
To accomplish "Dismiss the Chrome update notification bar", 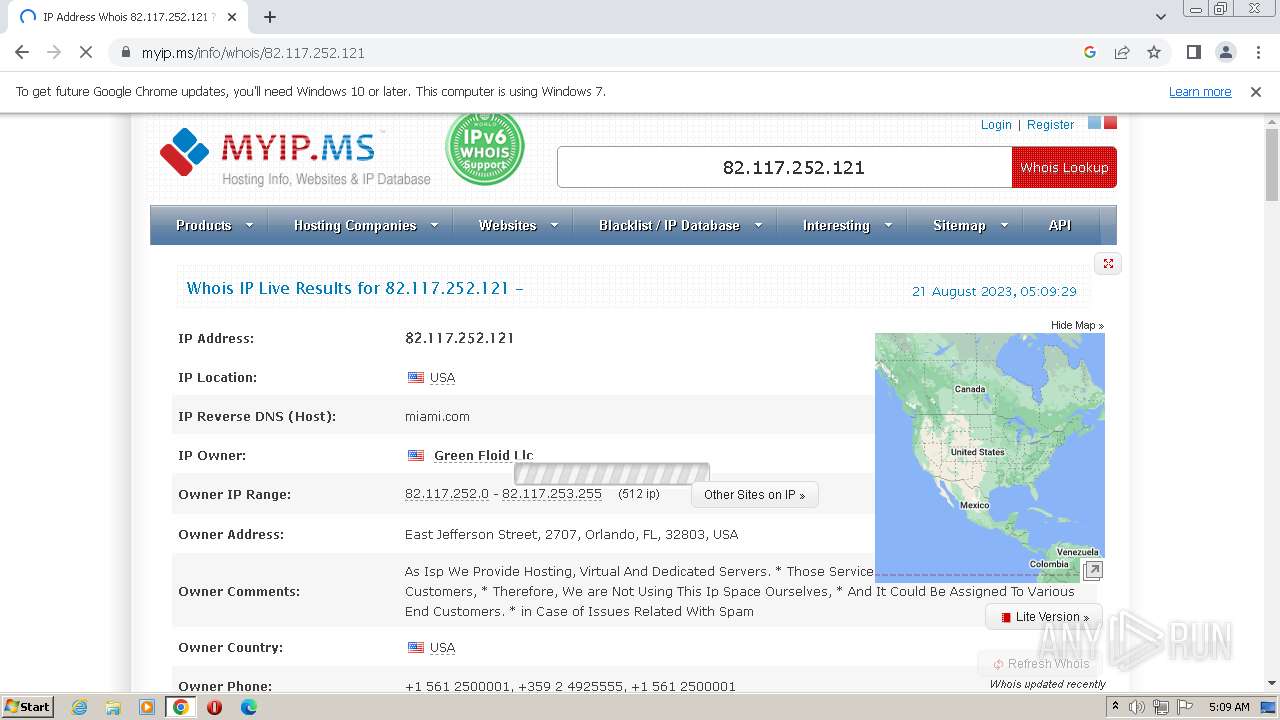I will [1256, 92].
